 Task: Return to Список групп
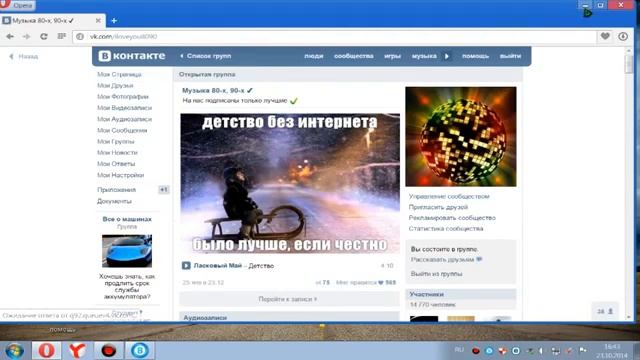pyautogui.click(x=205, y=56)
